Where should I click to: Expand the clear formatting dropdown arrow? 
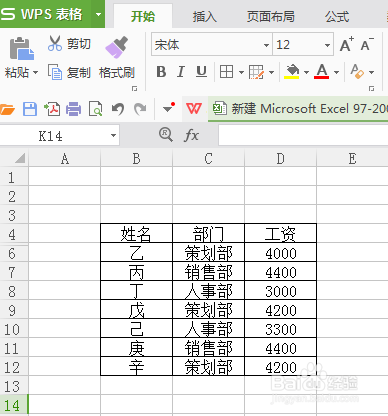(x=371, y=72)
